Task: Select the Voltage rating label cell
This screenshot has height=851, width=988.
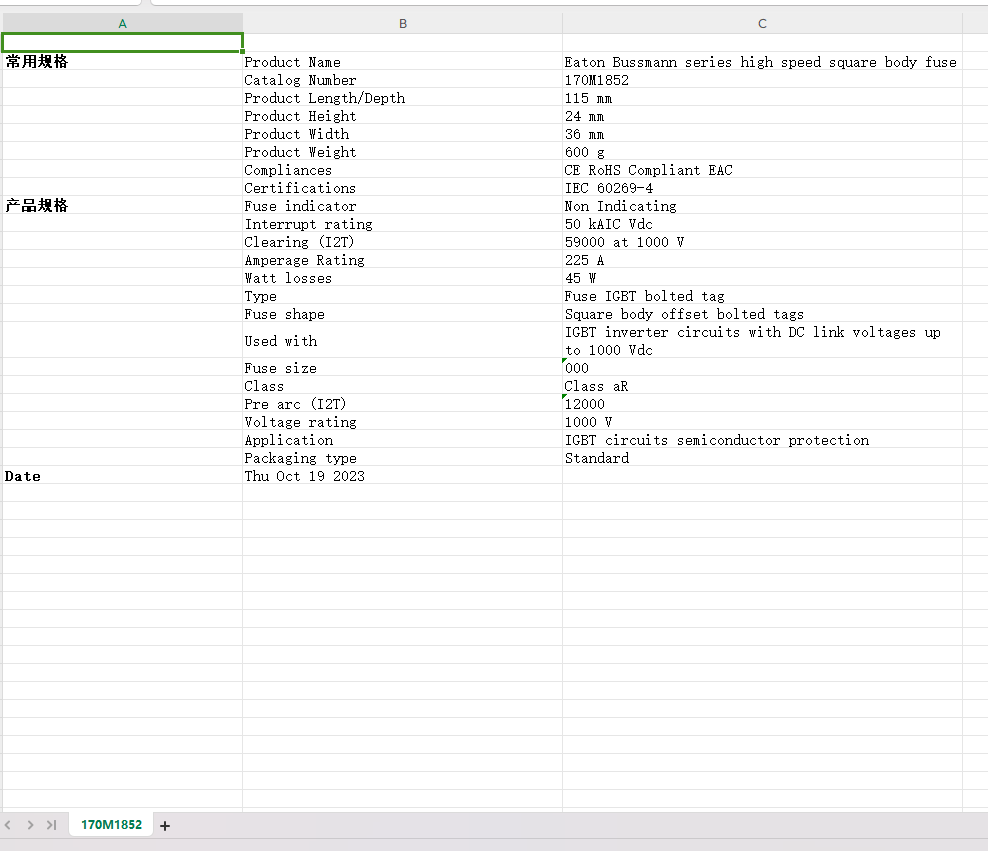Action: (403, 422)
